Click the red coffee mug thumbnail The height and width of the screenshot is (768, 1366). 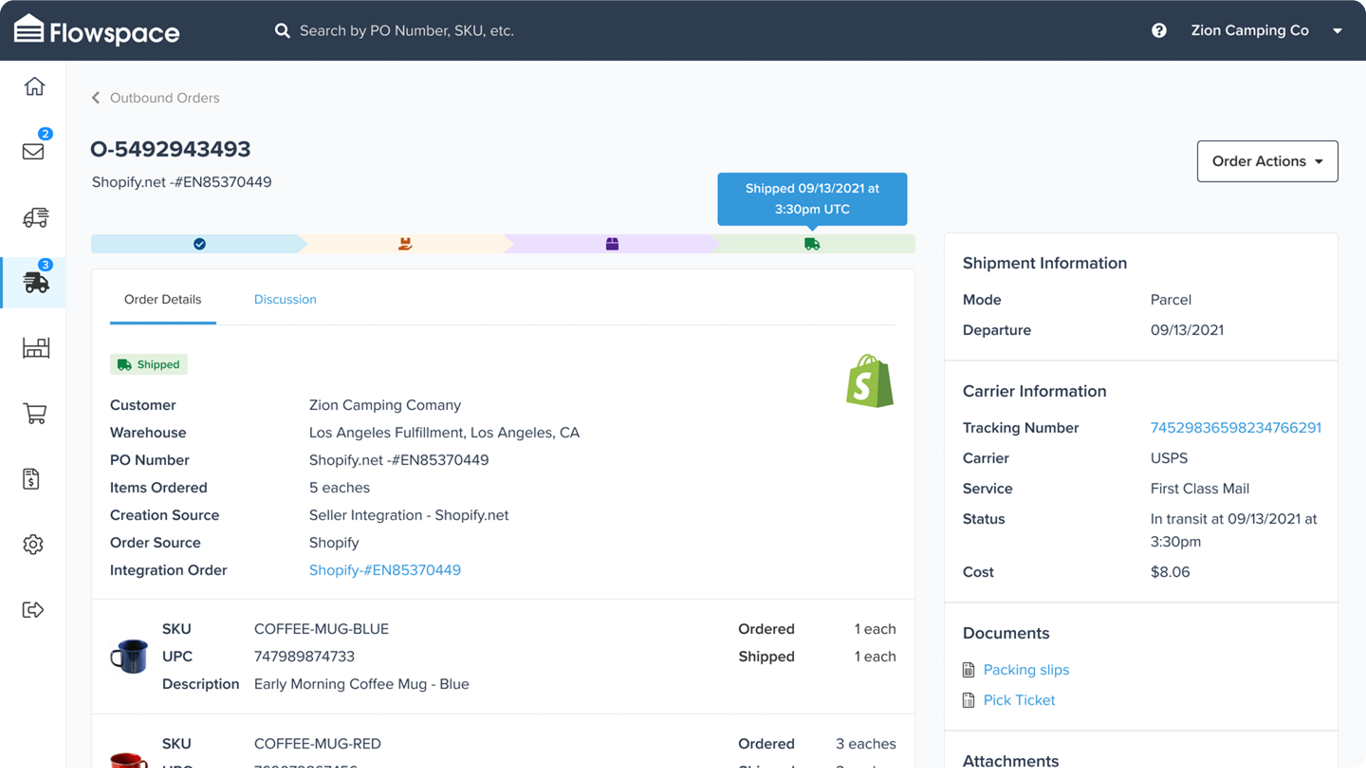[x=129, y=760]
